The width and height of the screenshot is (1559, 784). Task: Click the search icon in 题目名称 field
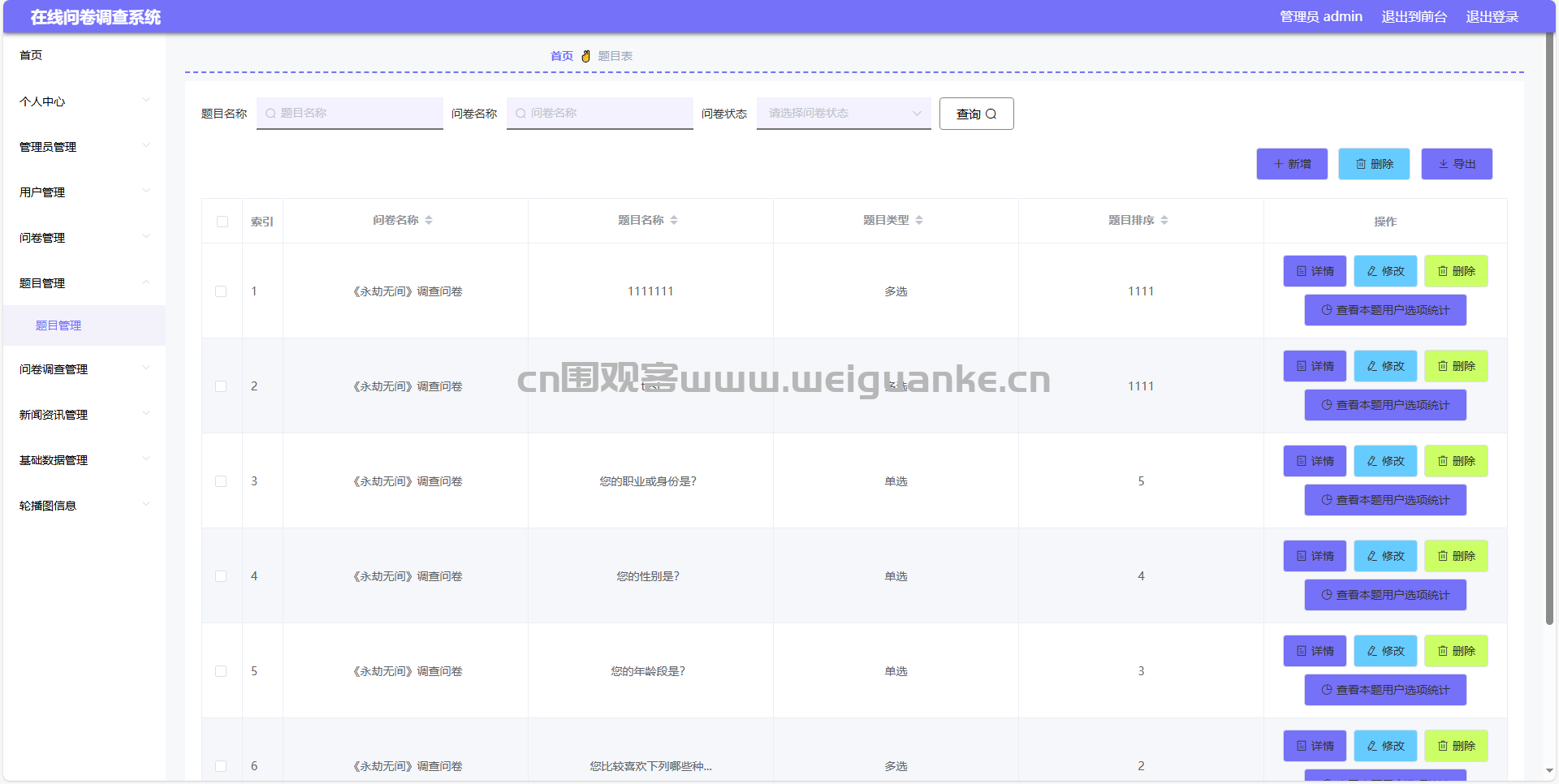click(270, 114)
